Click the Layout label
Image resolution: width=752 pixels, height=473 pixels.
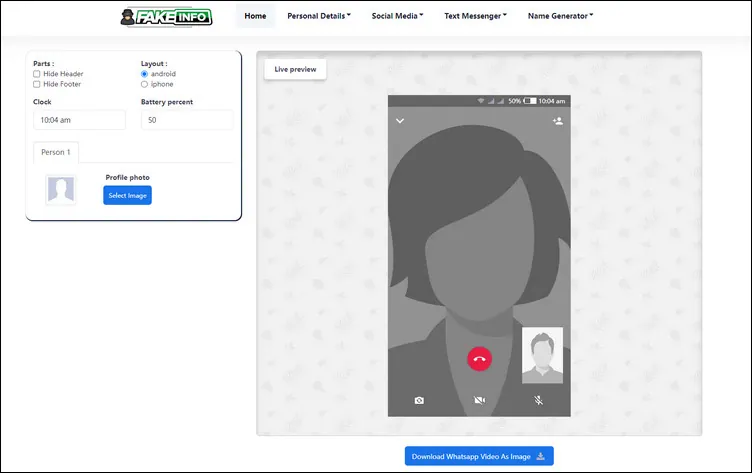click(154, 63)
